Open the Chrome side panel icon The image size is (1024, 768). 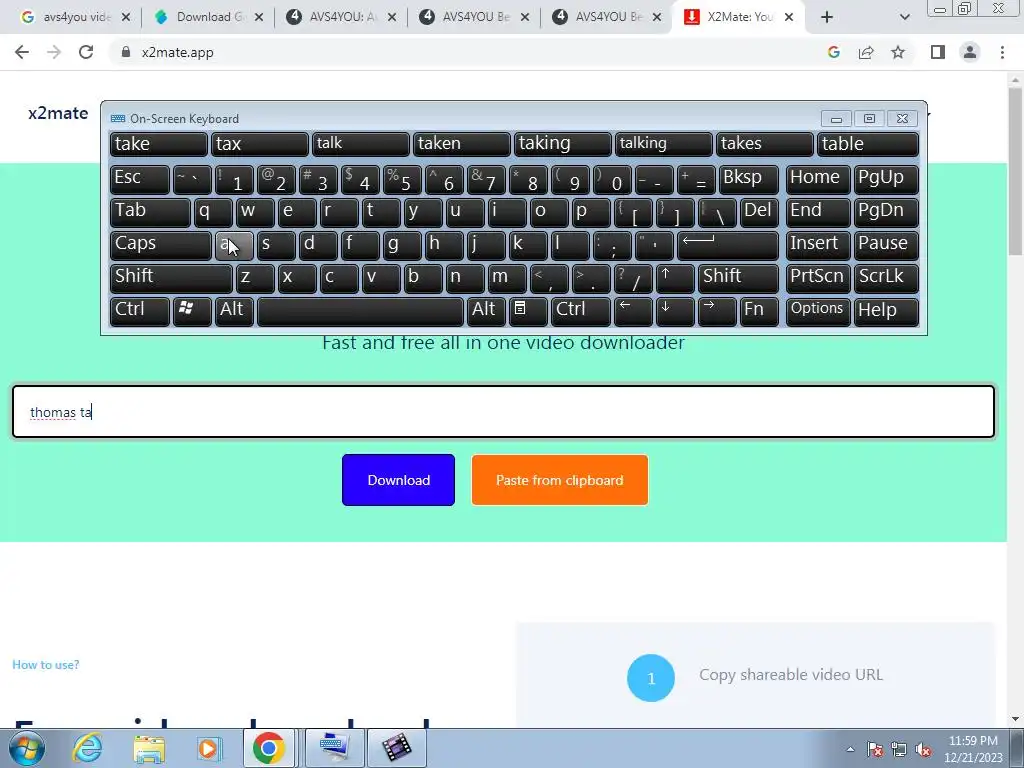[938, 52]
